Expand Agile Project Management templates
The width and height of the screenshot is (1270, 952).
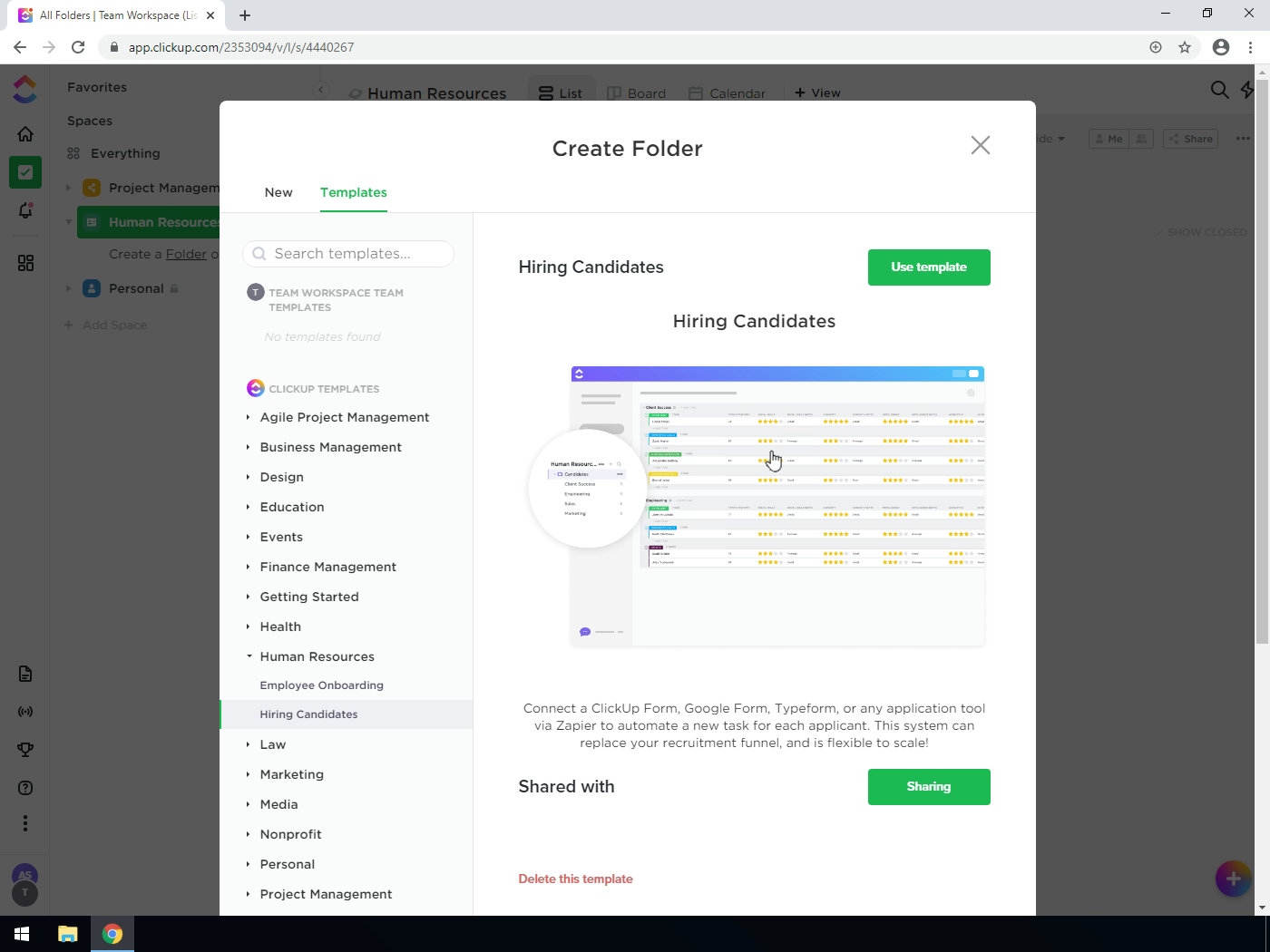point(345,417)
